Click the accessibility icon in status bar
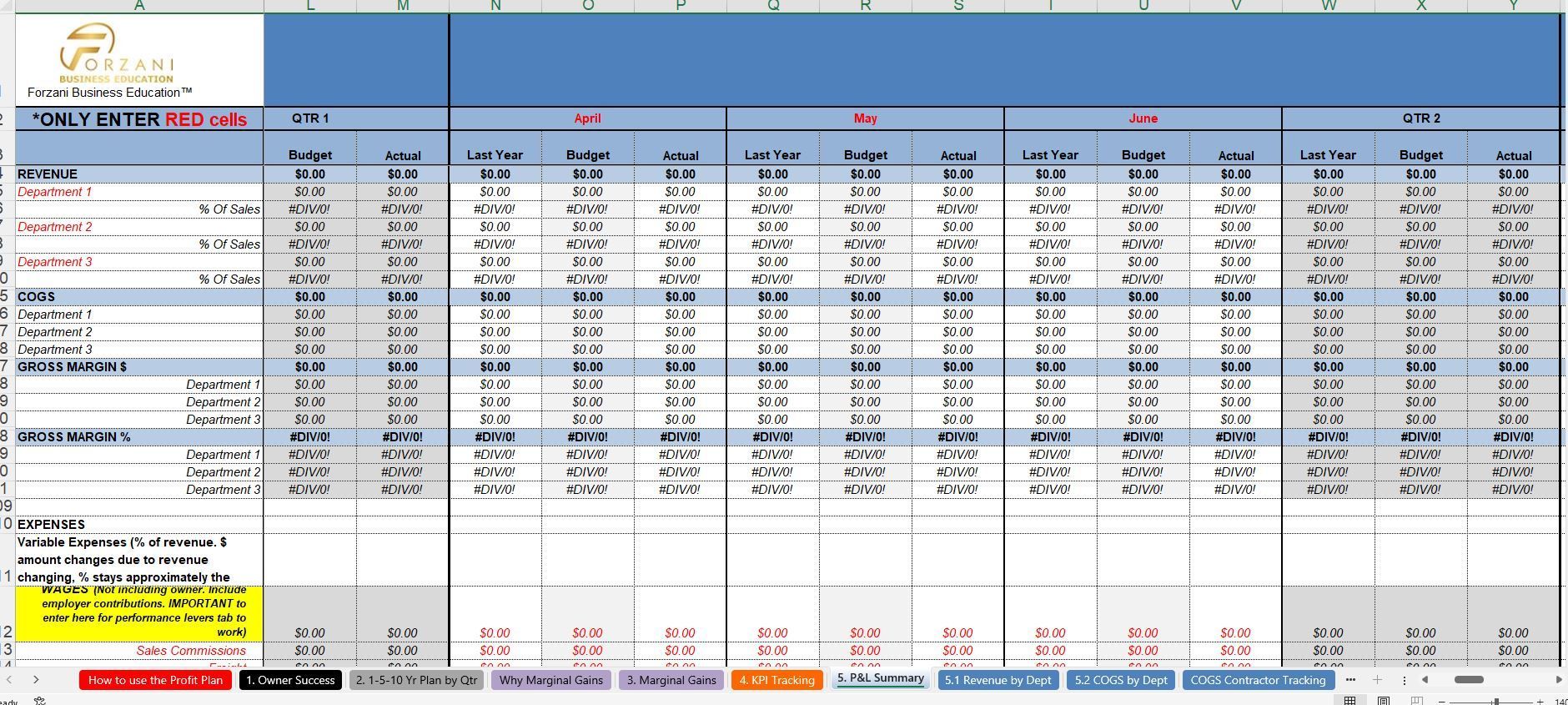 pos(39,701)
